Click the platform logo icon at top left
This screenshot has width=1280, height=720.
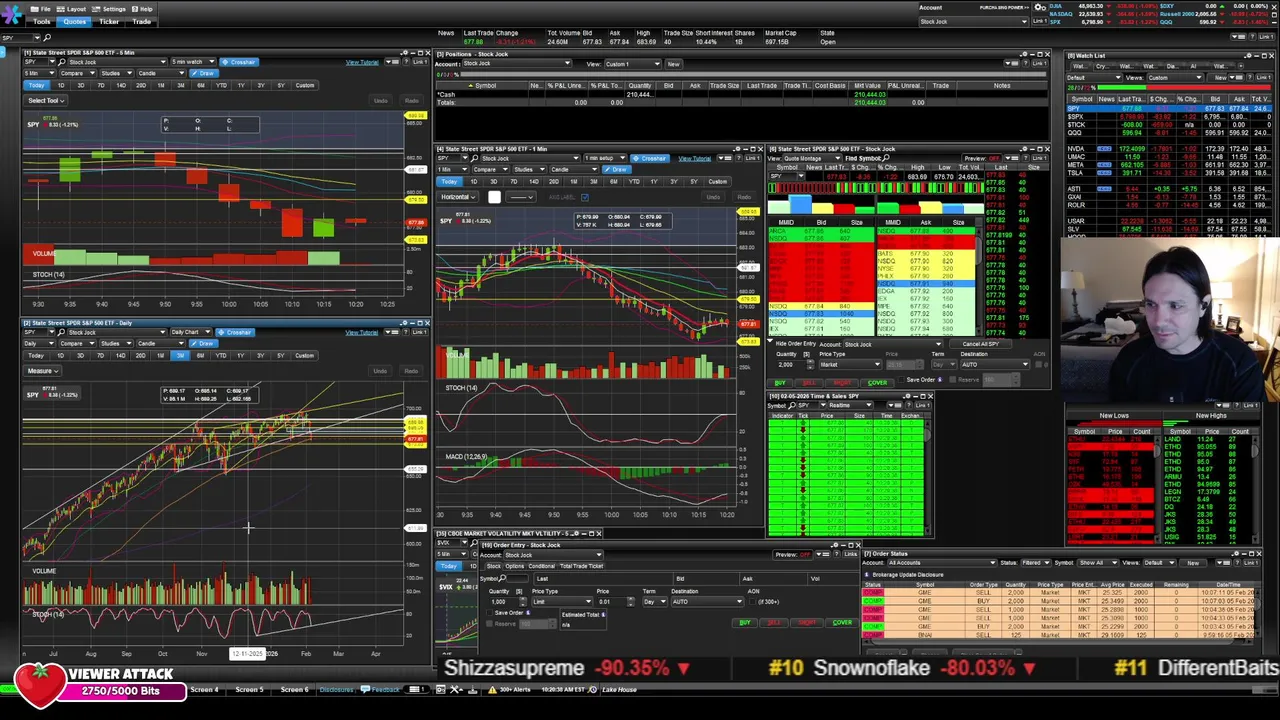[x=12, y=13]
